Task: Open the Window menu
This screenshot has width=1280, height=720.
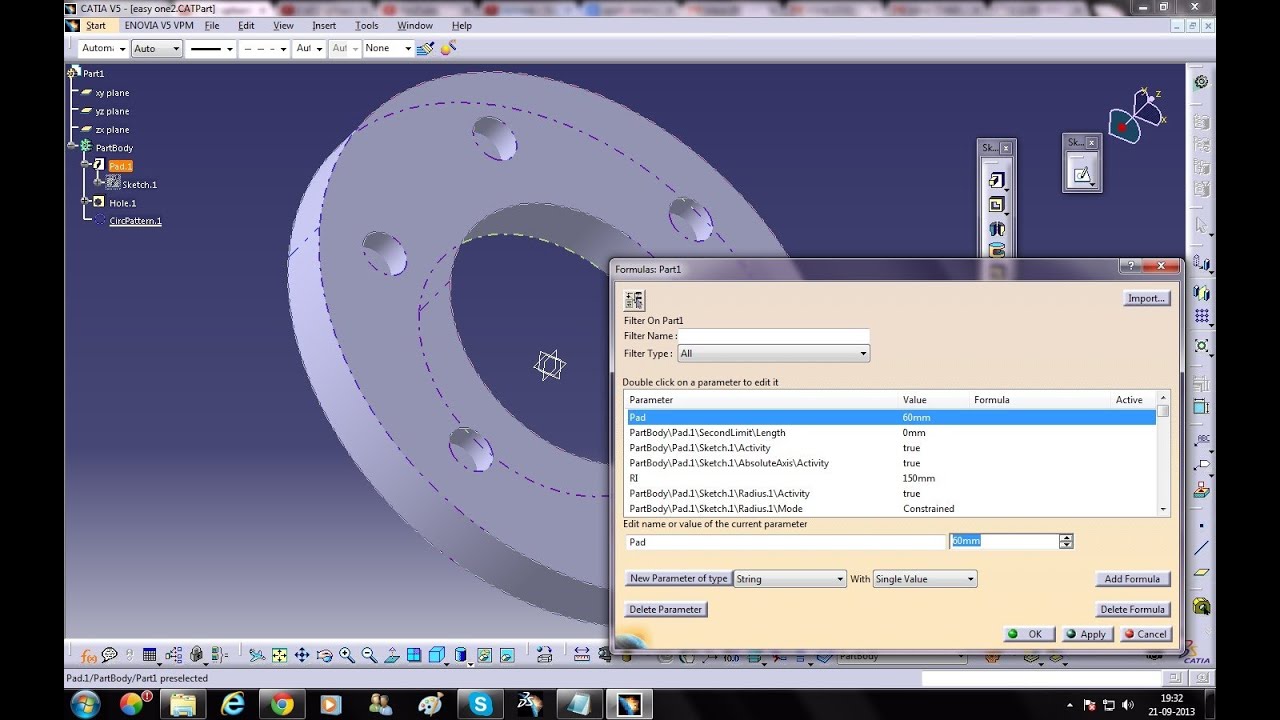Action: [x=415, y=25]
